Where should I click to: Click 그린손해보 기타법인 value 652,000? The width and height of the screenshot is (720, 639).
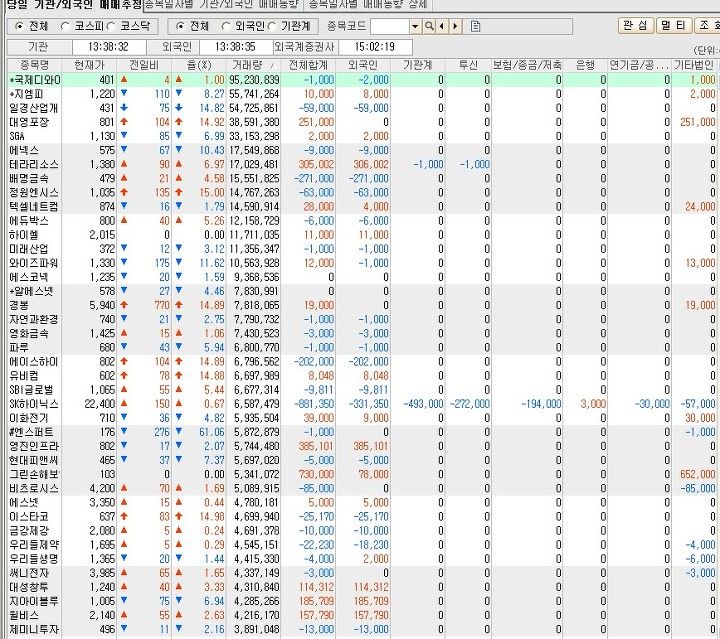pos(698,474)
